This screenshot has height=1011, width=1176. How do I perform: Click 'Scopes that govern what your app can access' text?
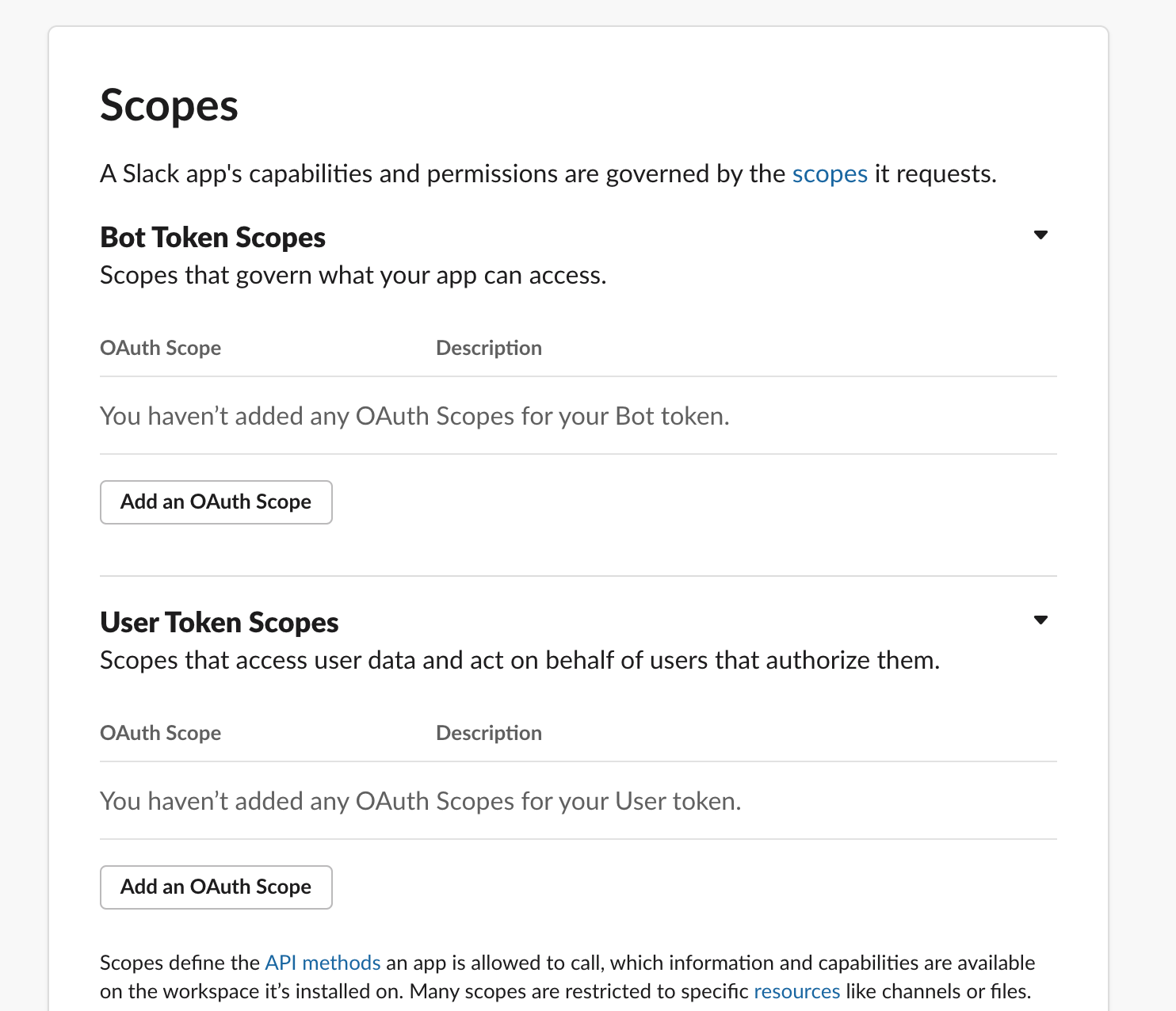coord(353,276)
